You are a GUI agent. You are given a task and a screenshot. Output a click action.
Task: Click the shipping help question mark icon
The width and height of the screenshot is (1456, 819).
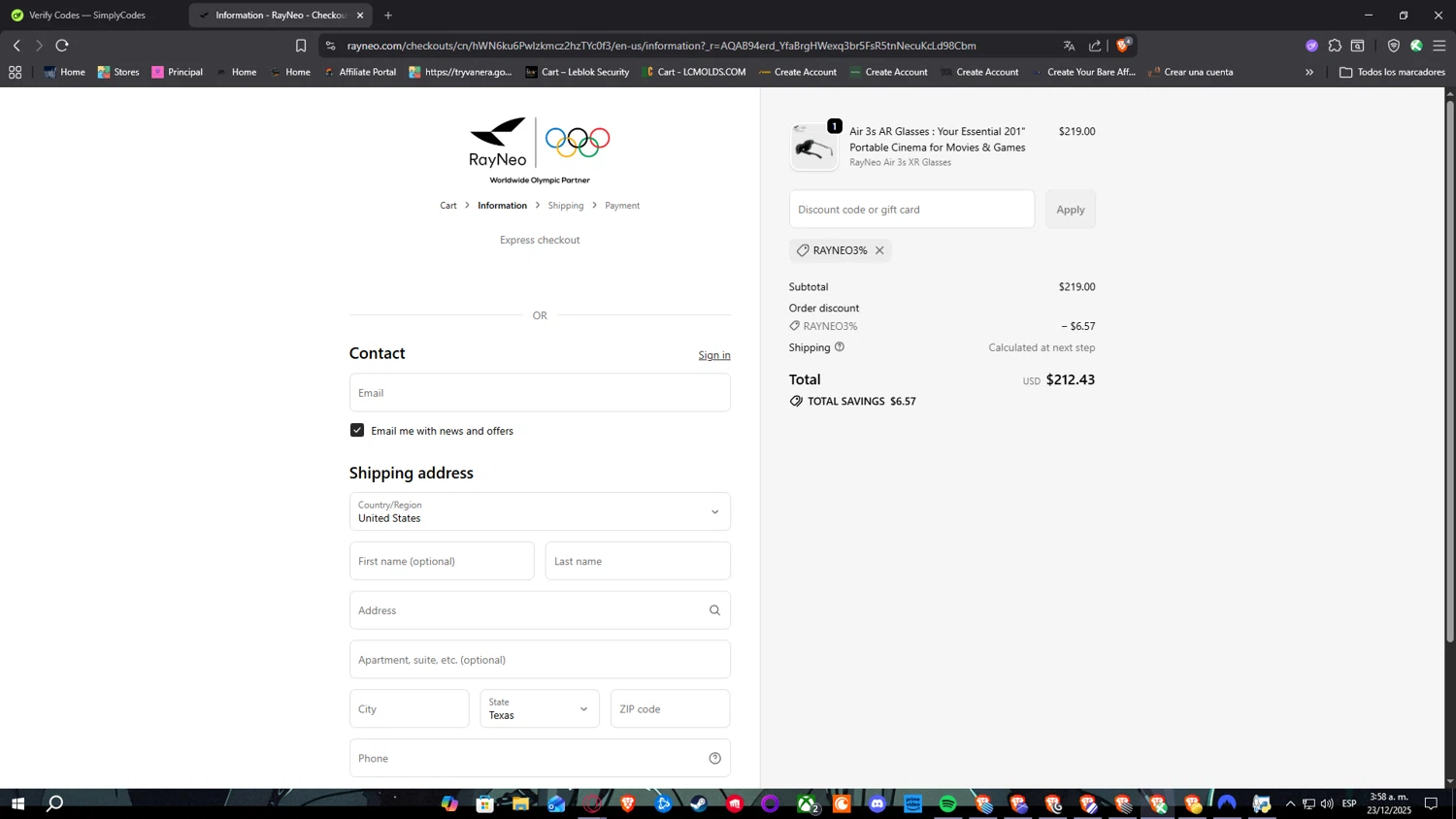[840, 346]
